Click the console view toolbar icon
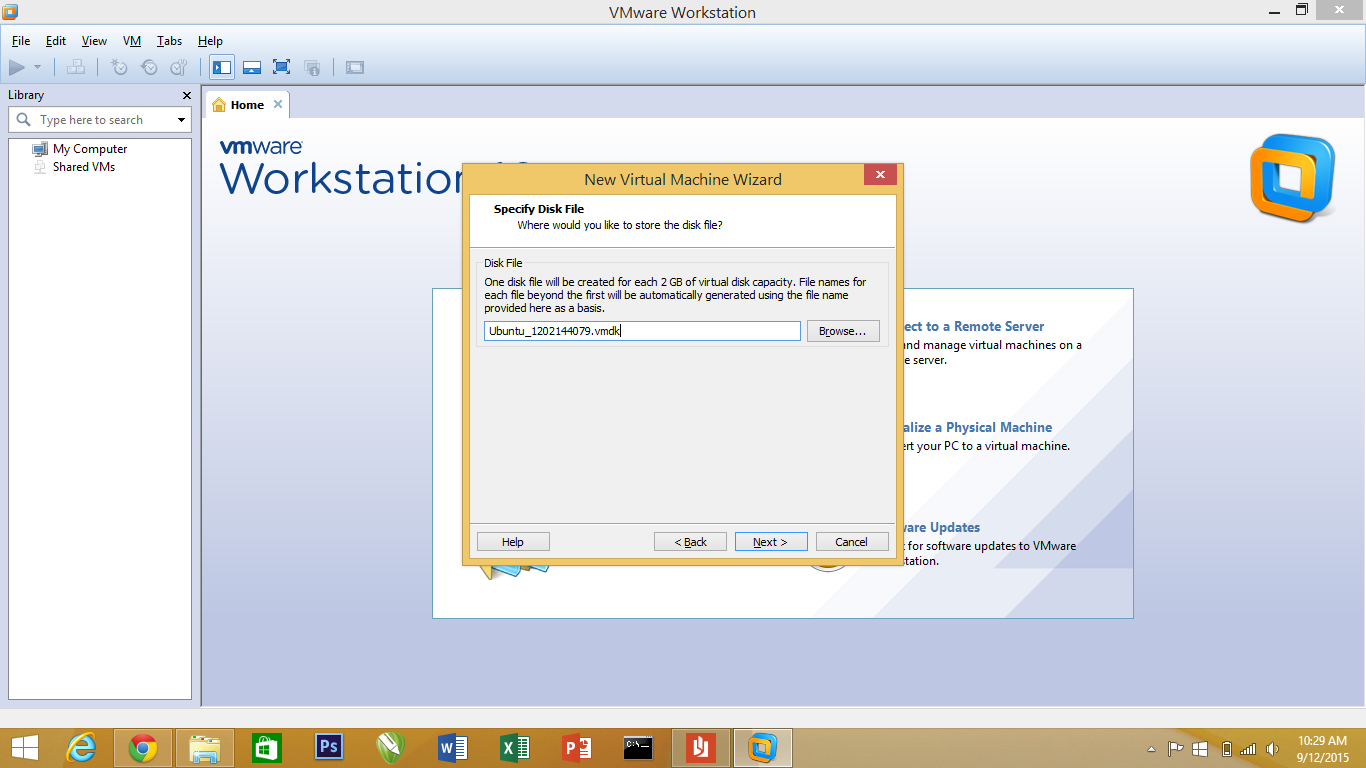This screenshot has height=768, width=1366. click(x=355, y=67)
